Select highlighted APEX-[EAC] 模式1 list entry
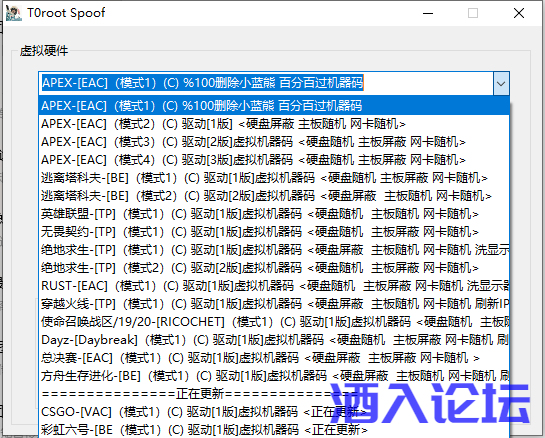 (x=274, y=106)
